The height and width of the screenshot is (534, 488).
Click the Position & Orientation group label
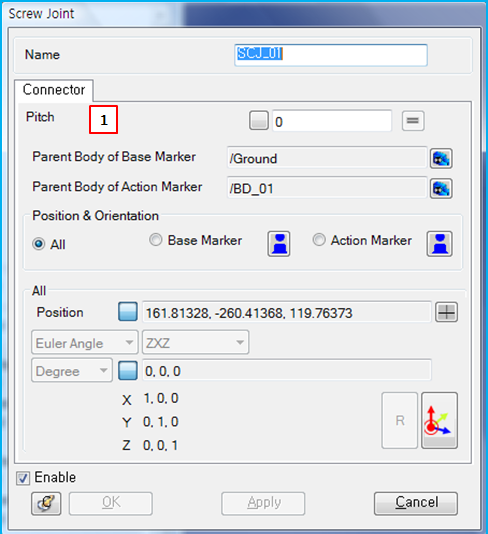tap(96, 216)
